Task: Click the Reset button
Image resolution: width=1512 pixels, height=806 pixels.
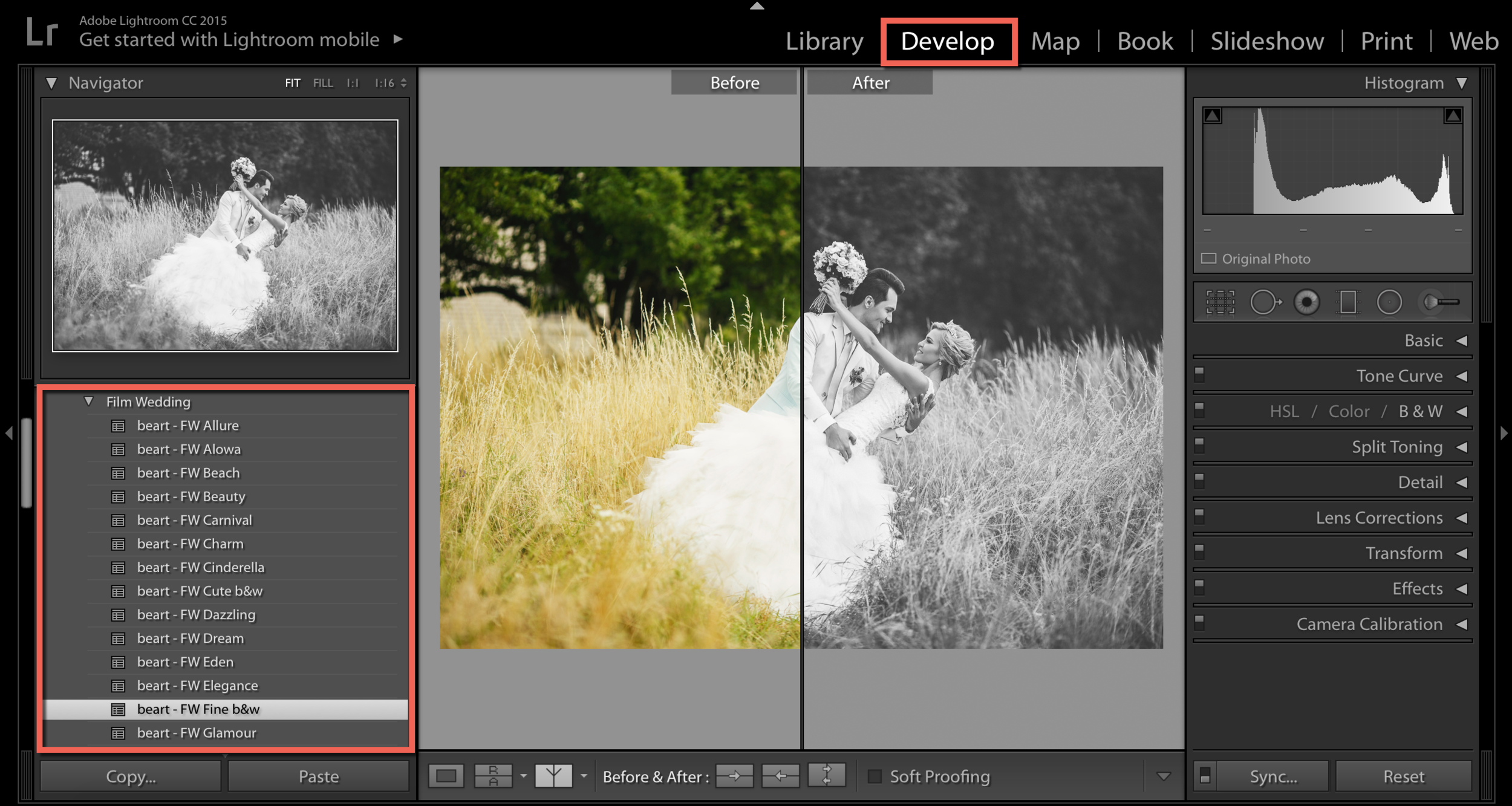Action: click(1403, 776)
